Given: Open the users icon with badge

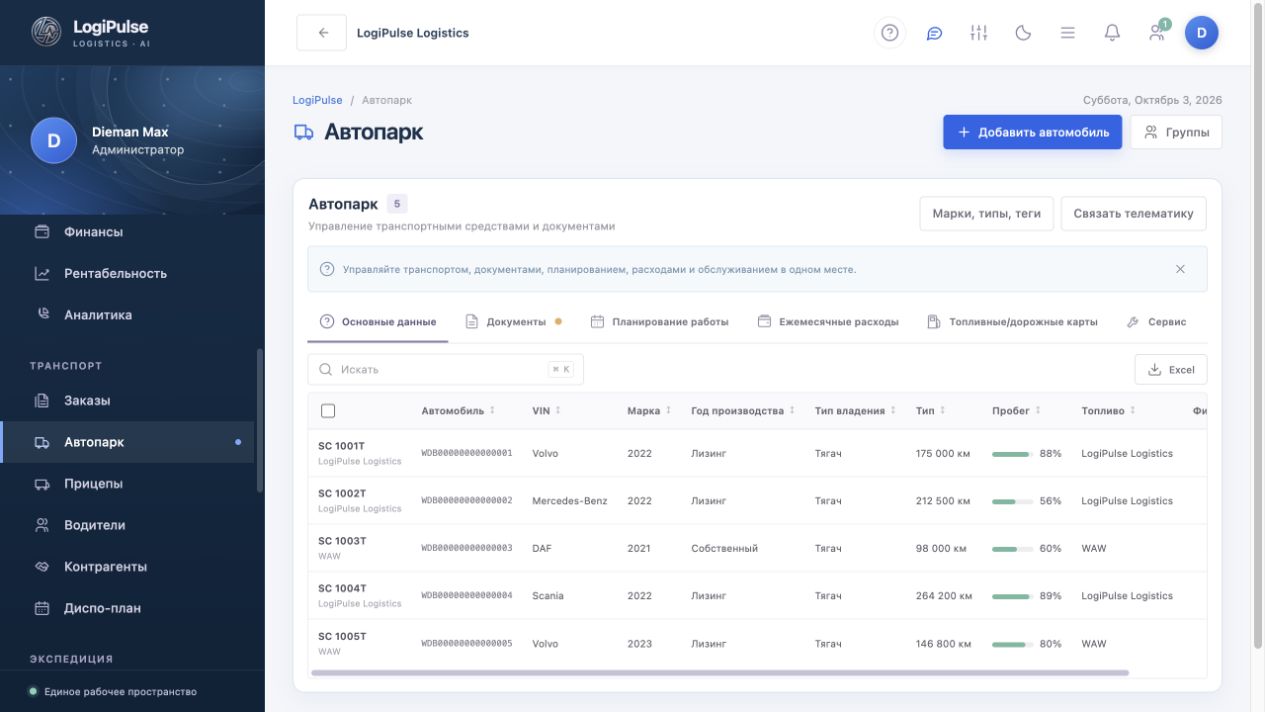Looking at the screenshot, I should (1157, 33).
